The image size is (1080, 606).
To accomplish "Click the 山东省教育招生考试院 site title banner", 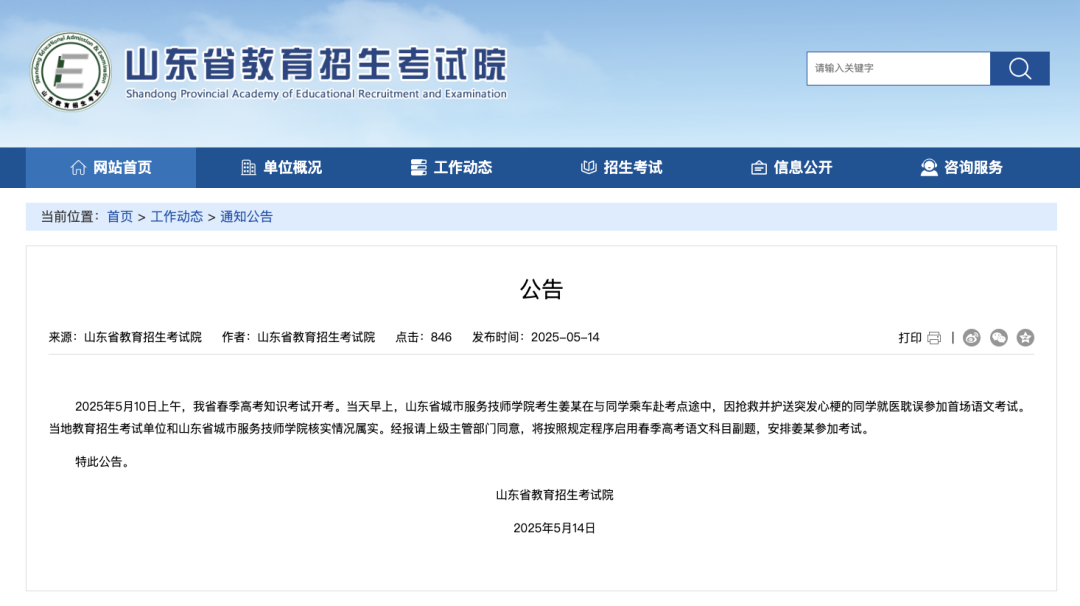I will tap(316, 64).
